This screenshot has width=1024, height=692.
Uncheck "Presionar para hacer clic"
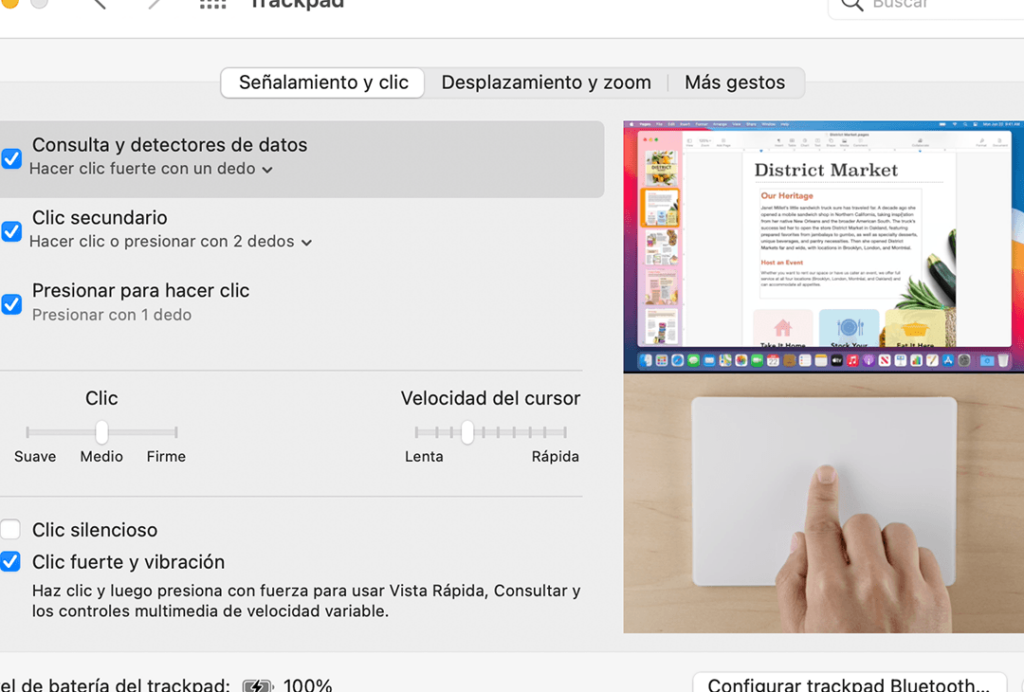pyautogui.click(x=13, y=303)
